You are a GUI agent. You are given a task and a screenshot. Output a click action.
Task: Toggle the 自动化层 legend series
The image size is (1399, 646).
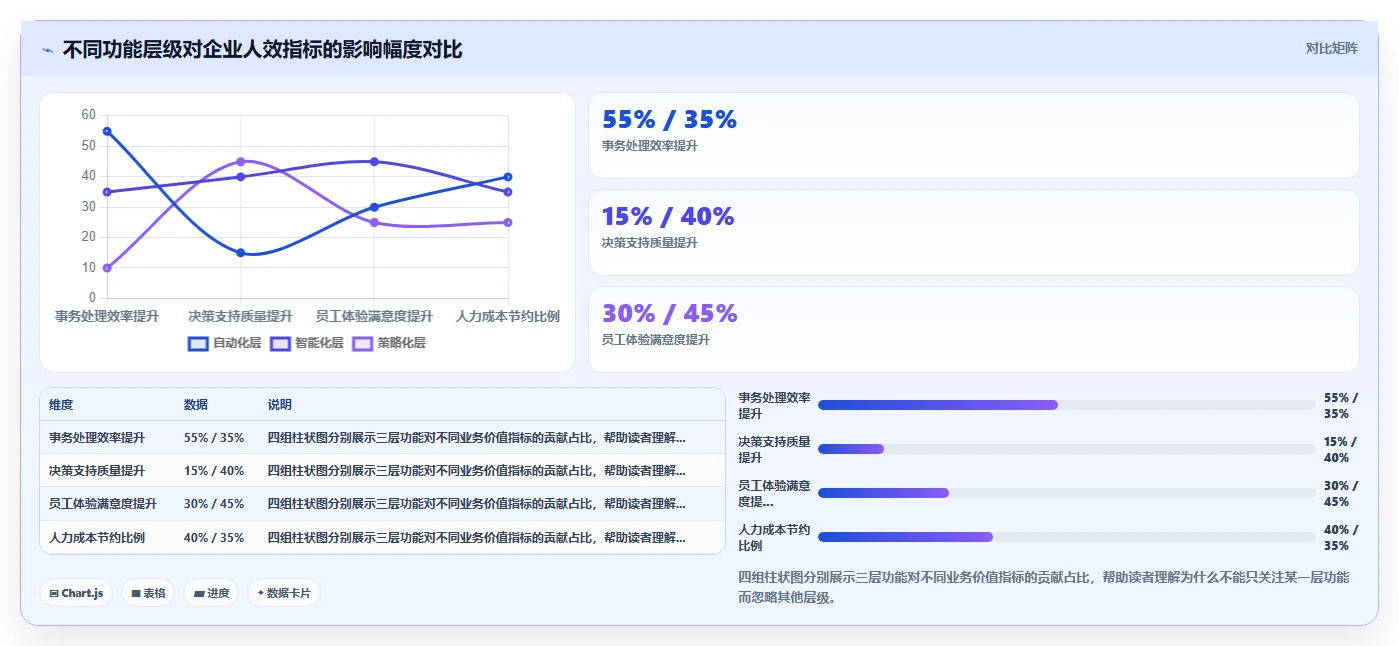tap(225, 343)
